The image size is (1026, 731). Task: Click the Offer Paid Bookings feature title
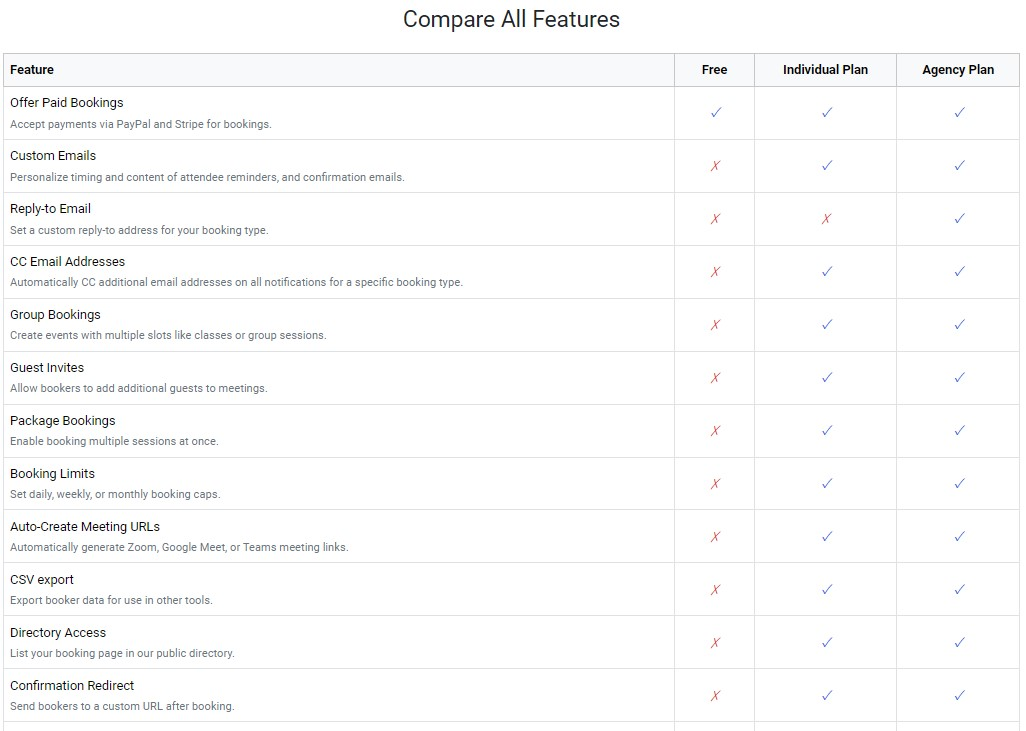(67, 103)
